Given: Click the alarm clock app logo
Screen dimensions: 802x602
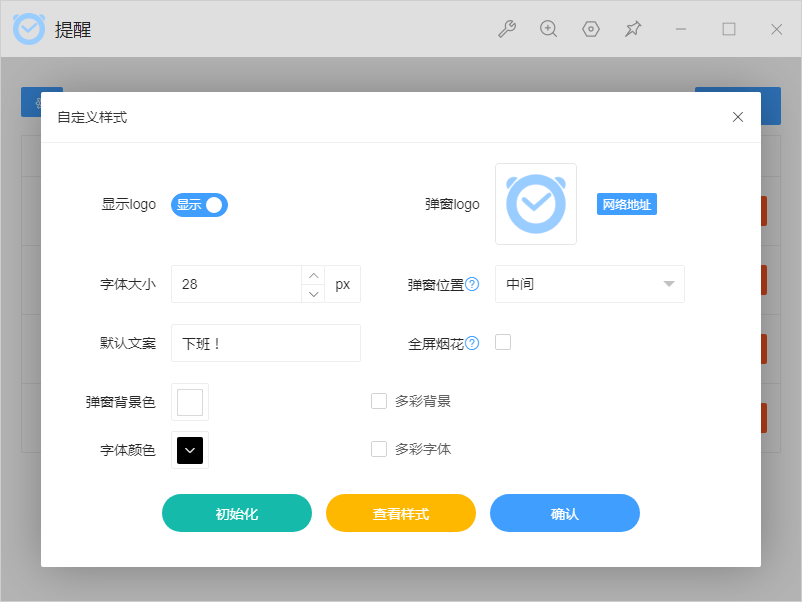Looking at the screenshot, I should tap(29, 29).
